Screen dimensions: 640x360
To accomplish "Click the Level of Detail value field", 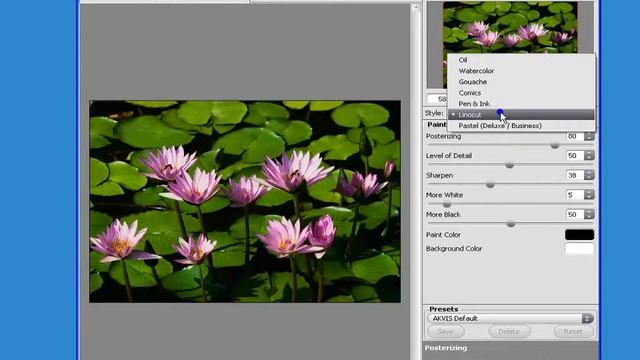I will [575, 156].
